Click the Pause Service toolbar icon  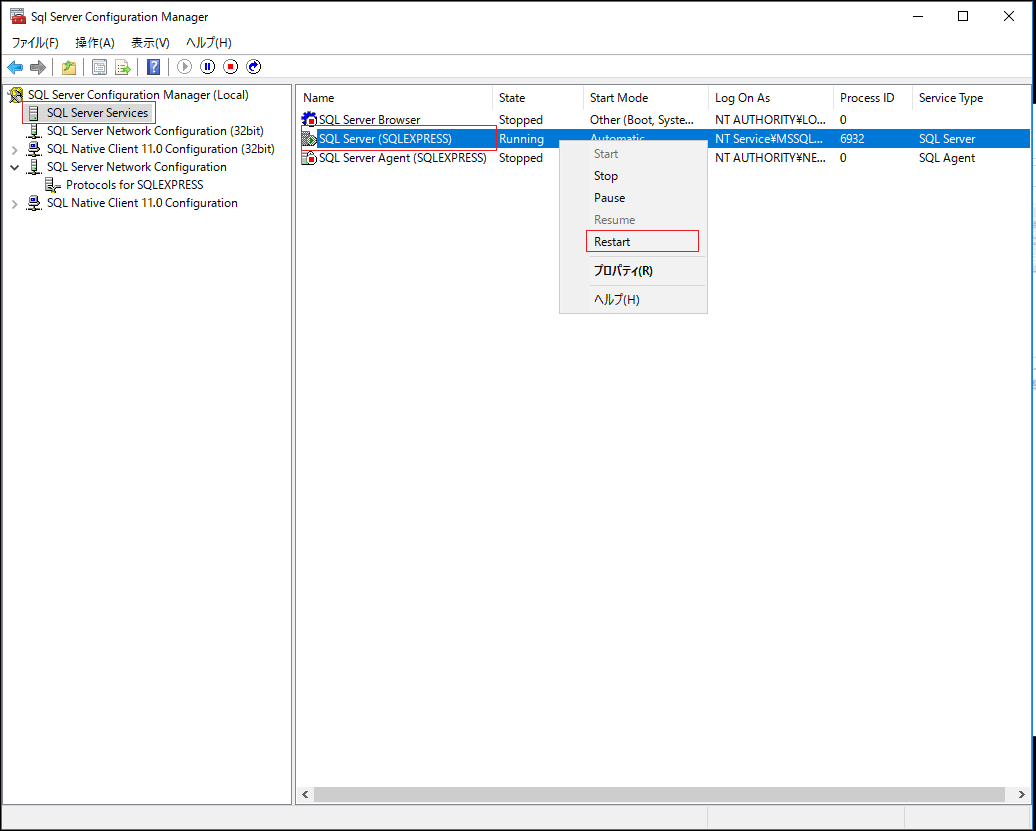pos(207,67)
